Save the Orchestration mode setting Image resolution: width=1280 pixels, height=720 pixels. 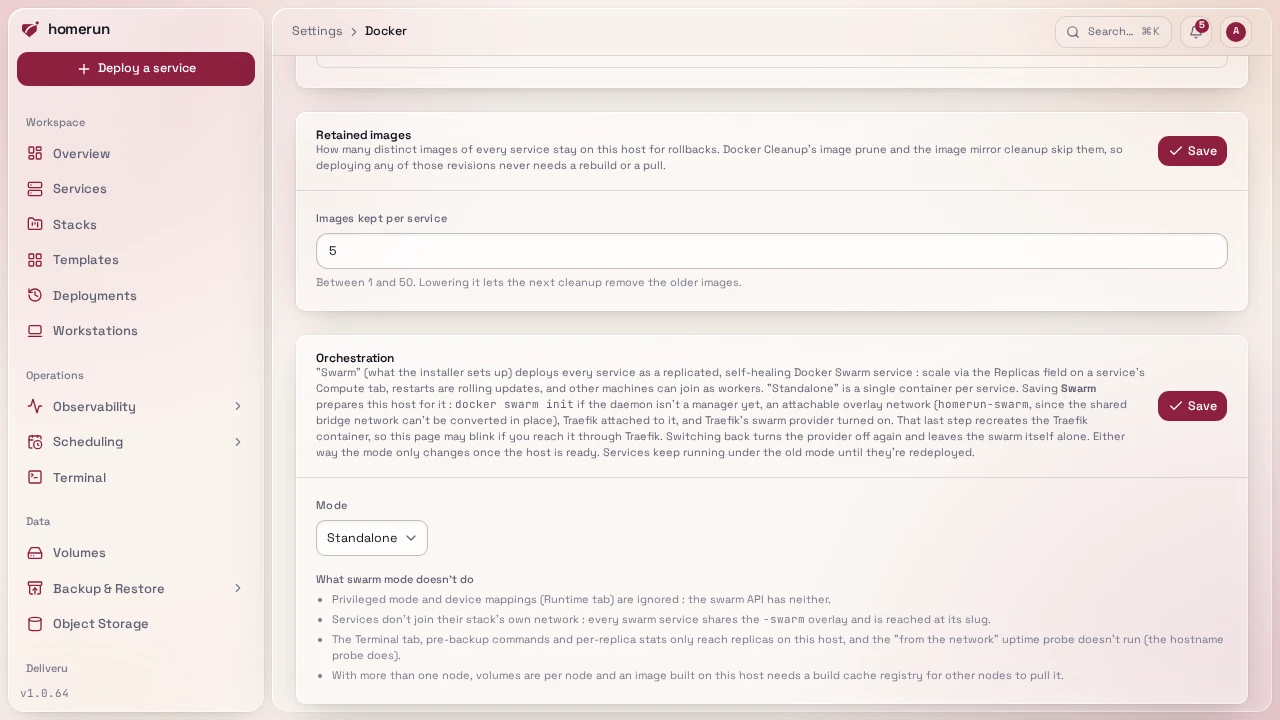tap(1192, 406)
